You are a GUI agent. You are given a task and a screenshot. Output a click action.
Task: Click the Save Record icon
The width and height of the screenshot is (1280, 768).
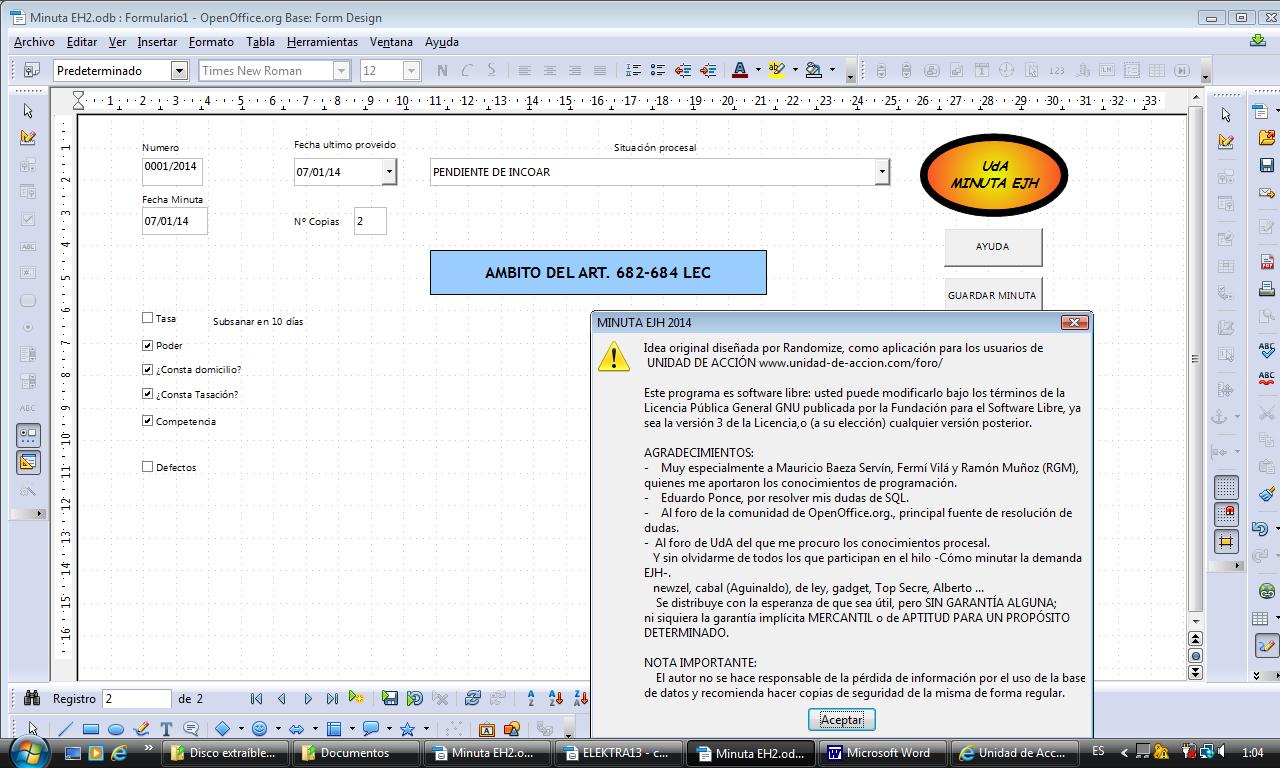coord(390,698)
